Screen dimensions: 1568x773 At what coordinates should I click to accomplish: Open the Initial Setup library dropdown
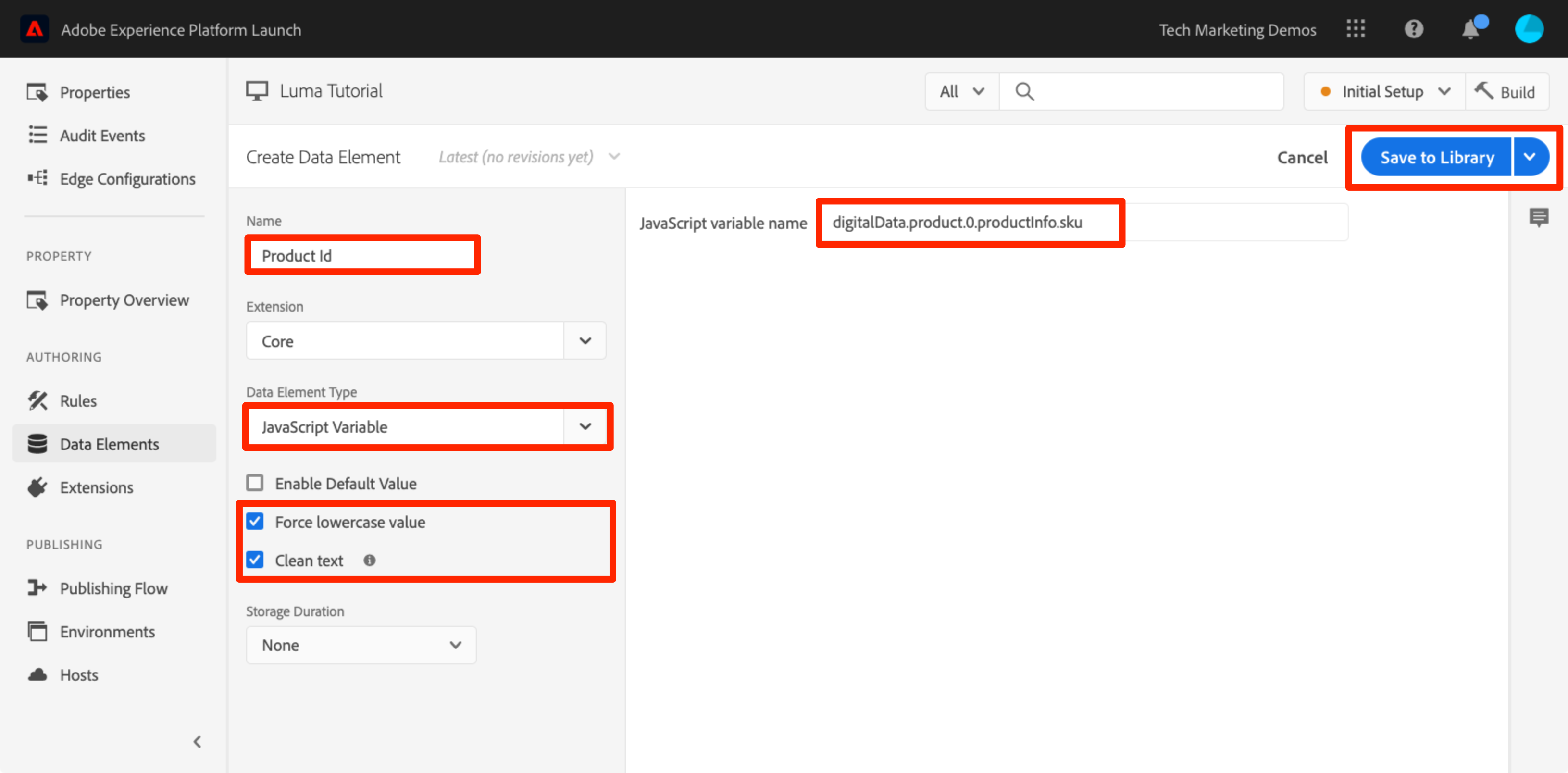(1383, 92)
